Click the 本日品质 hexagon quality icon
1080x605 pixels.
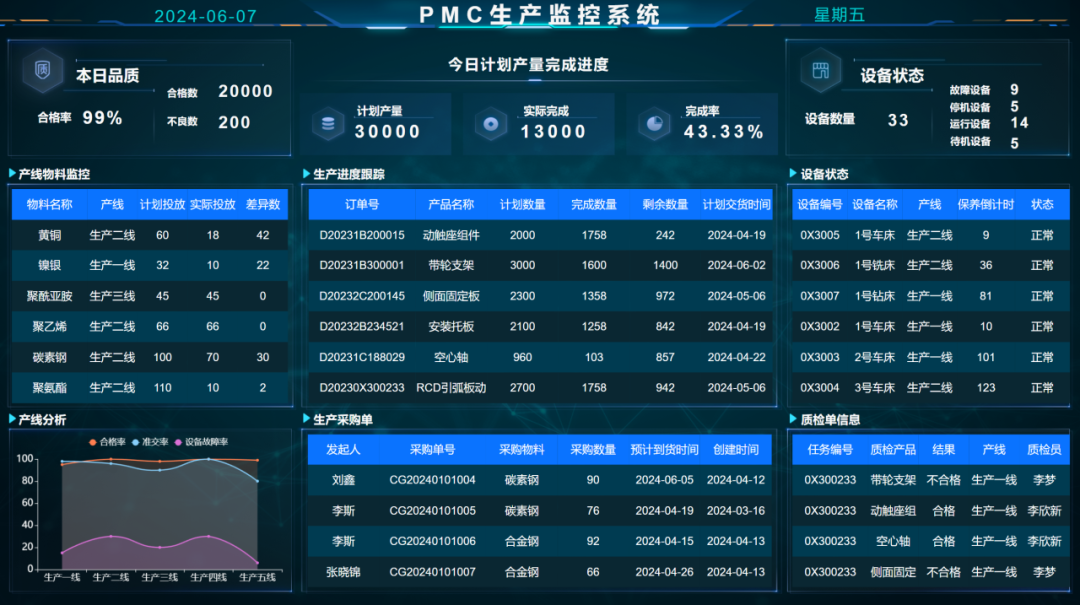[43, 70]
